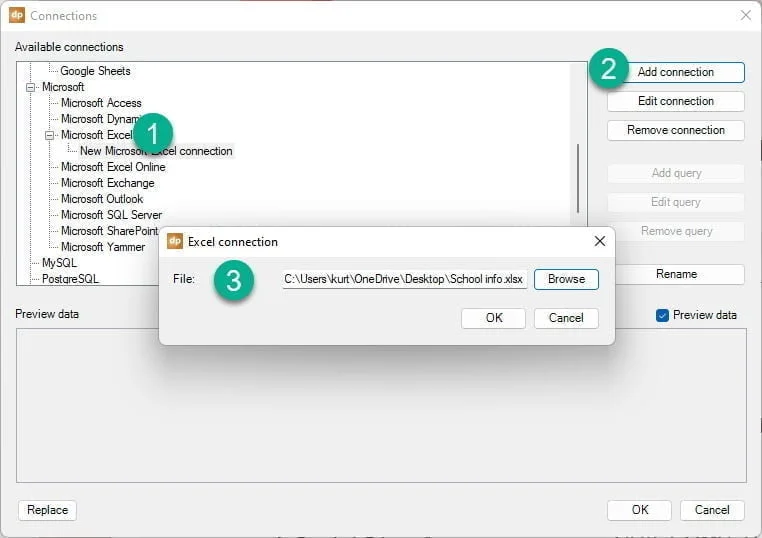Screen dimensions: 762x538
Task: Select Google Sheets in the connections tree
Action: [x=95, y=71]
